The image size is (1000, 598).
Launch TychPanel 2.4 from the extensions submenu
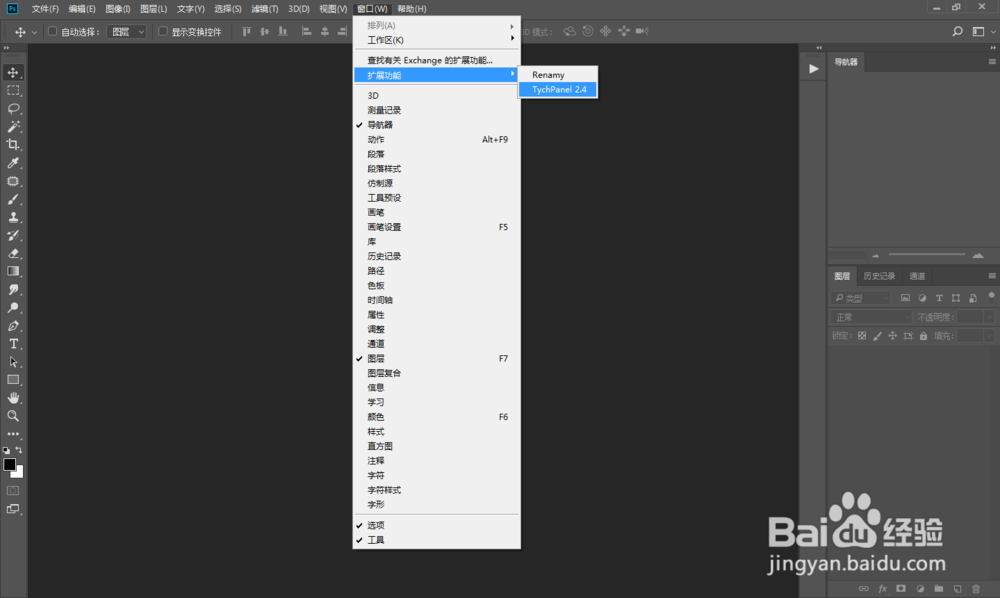coord(557,89)
